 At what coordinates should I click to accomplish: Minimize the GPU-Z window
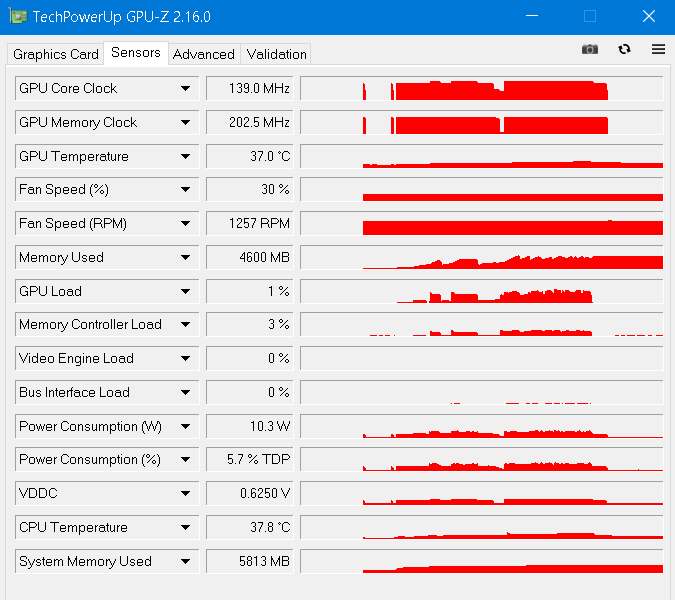(532, 16)
